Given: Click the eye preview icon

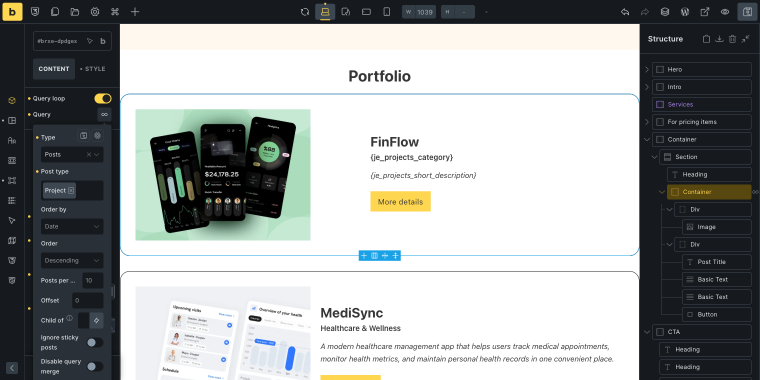Looking at the screenshot, I should click(725, 12).
